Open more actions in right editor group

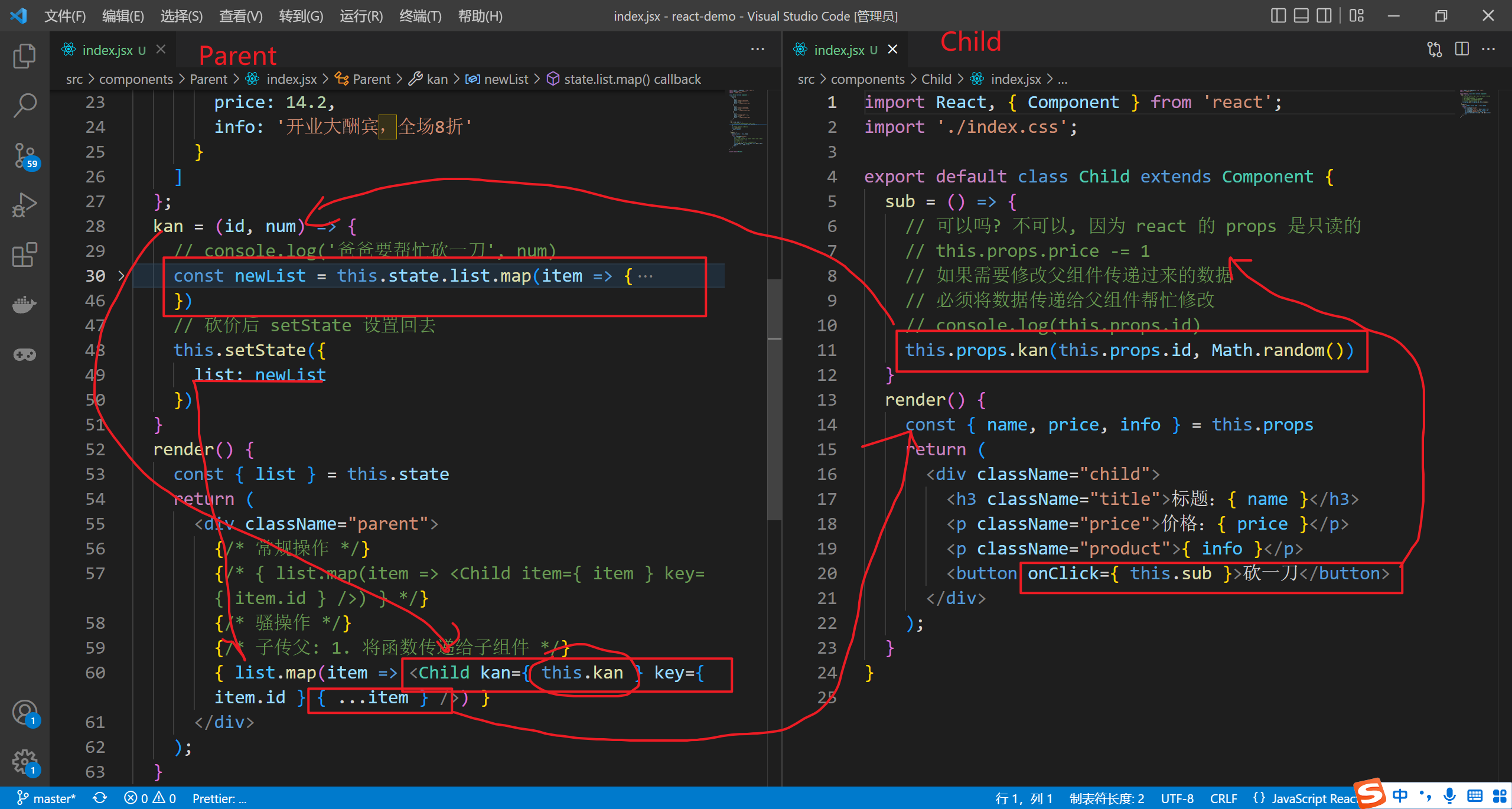(1488, 50)
